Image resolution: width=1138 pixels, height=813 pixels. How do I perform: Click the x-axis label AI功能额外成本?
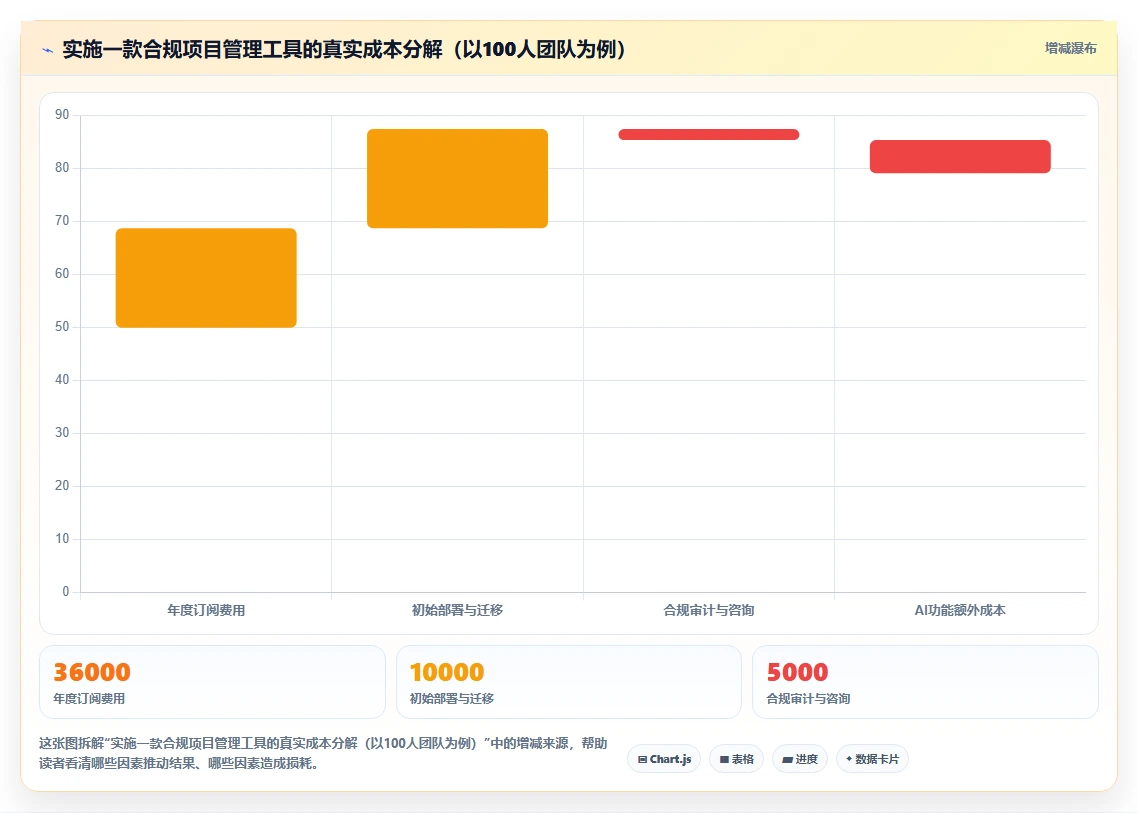960,610
